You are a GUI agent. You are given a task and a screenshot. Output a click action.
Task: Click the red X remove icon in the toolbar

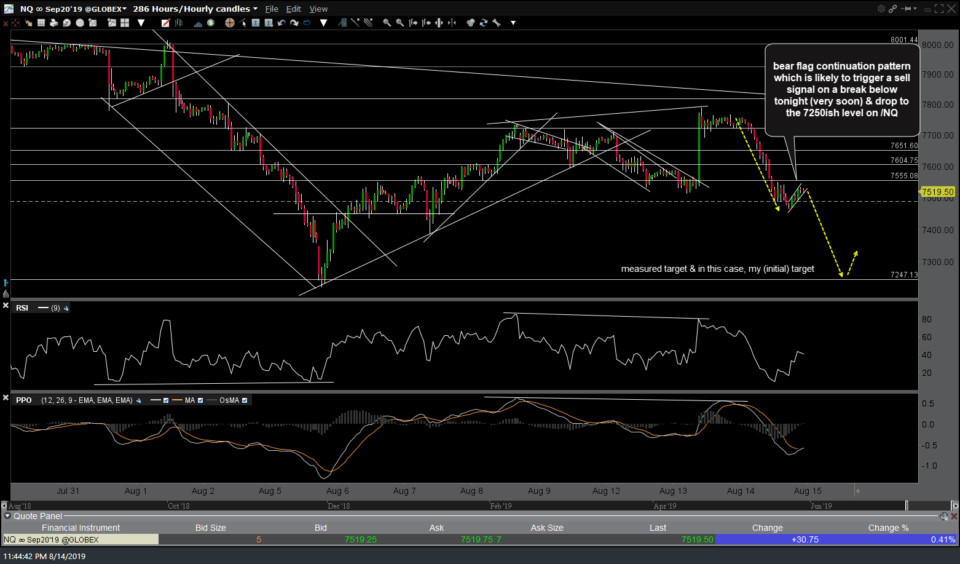[x=5, y=23]
